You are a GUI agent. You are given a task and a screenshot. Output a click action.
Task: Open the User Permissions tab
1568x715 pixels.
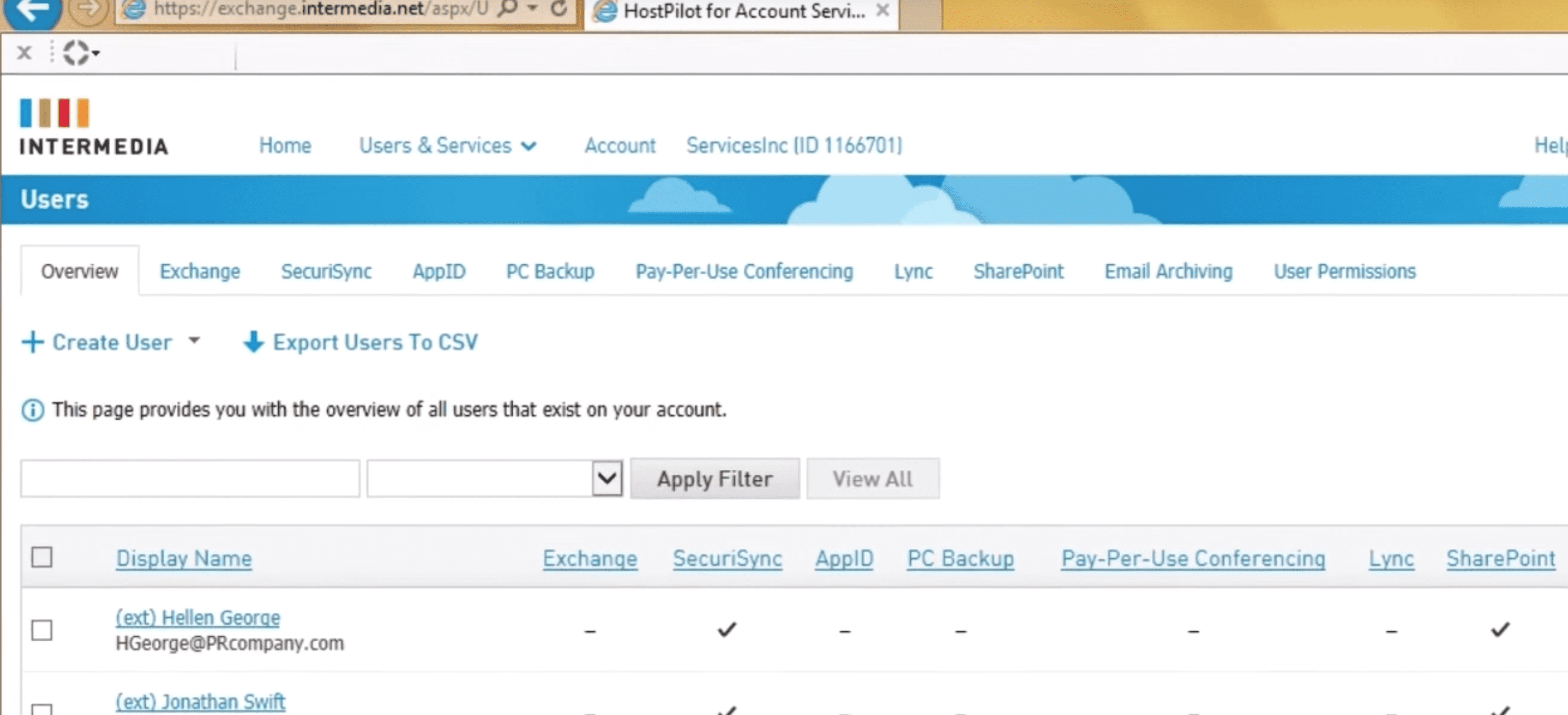[1345, 271]
